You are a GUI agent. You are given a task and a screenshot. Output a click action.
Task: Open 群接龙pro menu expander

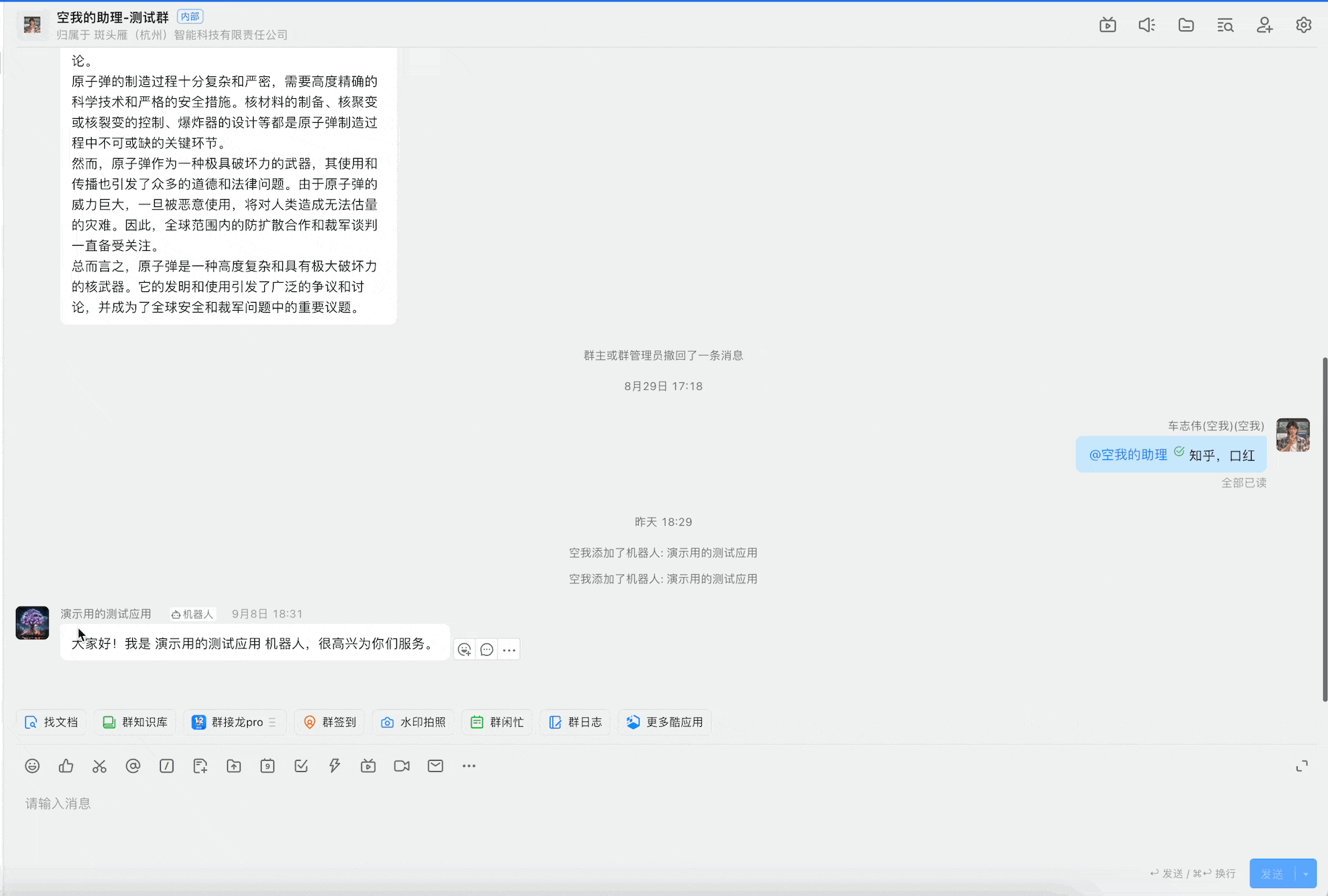click(x=272, y=722)
